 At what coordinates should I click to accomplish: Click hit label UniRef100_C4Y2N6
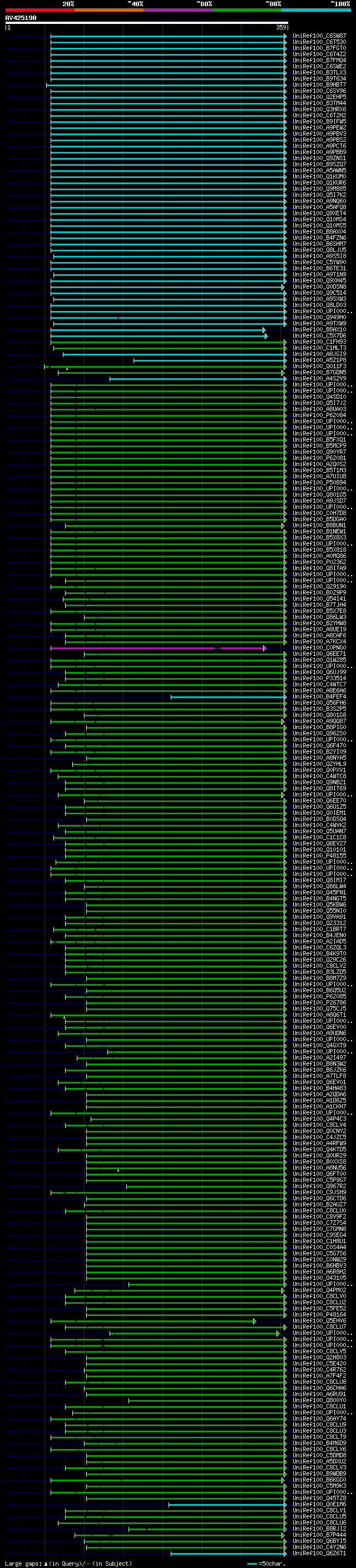tap(319, 1547)
